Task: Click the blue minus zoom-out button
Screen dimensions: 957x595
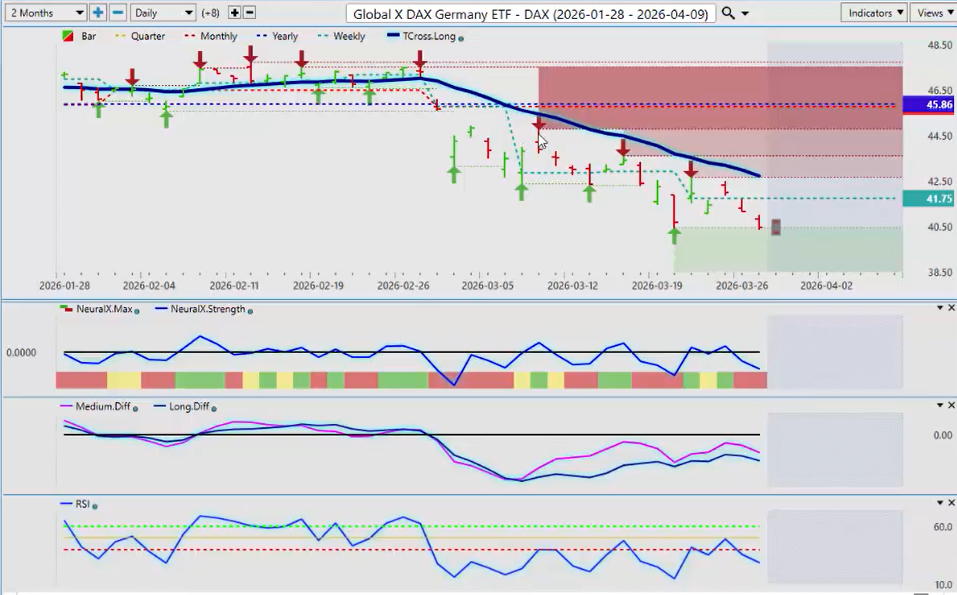Action: 117,13
